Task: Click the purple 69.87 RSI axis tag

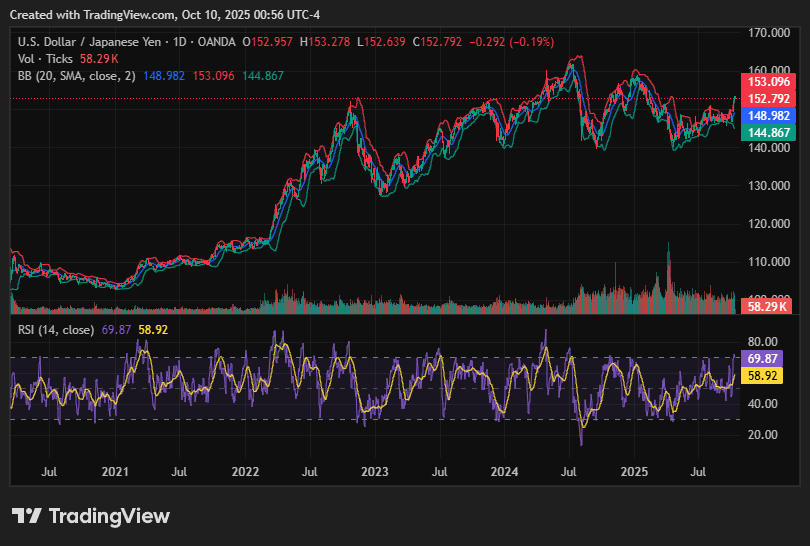Action: [763, 358]
